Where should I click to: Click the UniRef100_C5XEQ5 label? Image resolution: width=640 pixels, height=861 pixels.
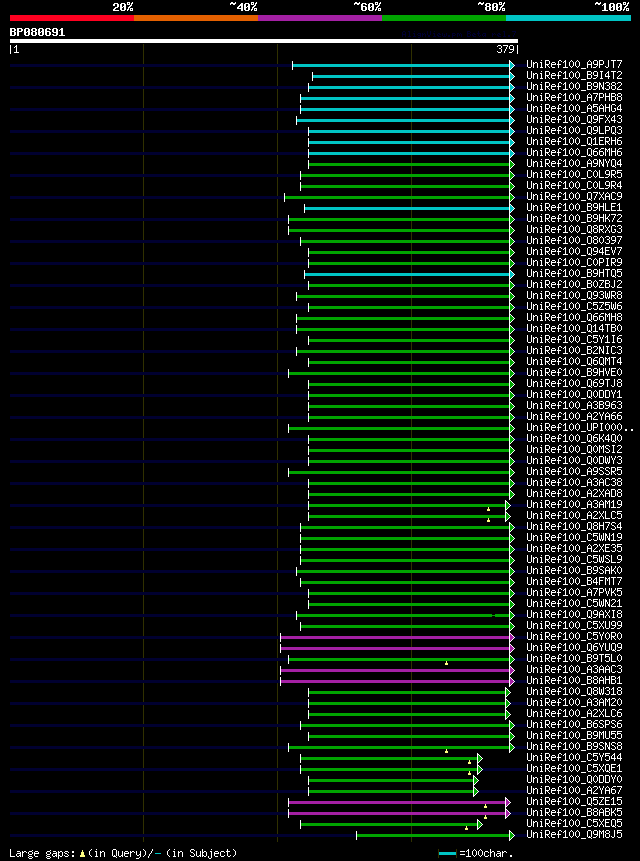coord(574,824)
